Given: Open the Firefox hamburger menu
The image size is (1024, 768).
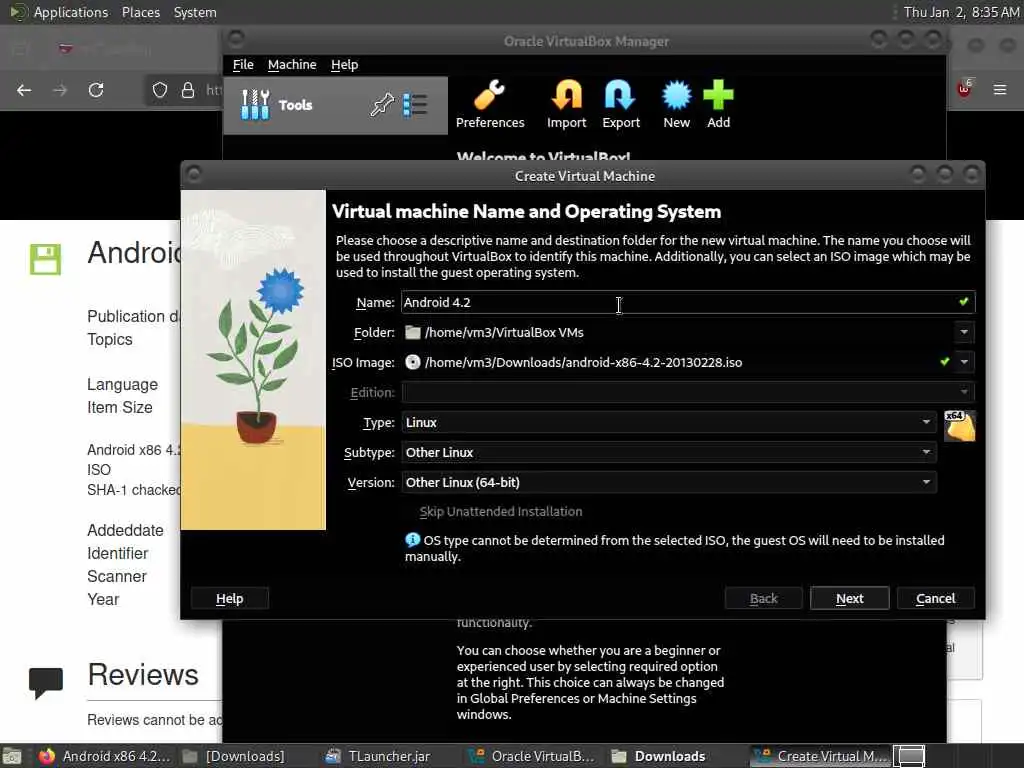Looking at the screenshot, I should point(1000,89).
